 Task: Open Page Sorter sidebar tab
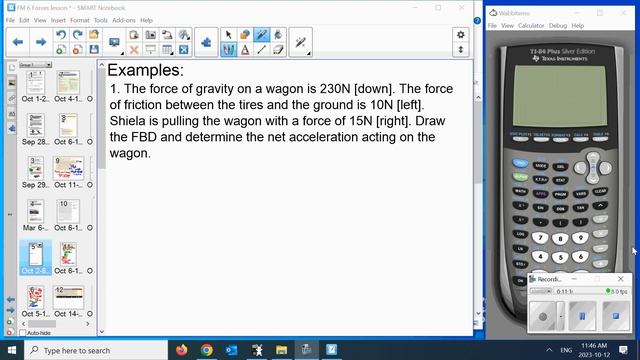point(11,67)
